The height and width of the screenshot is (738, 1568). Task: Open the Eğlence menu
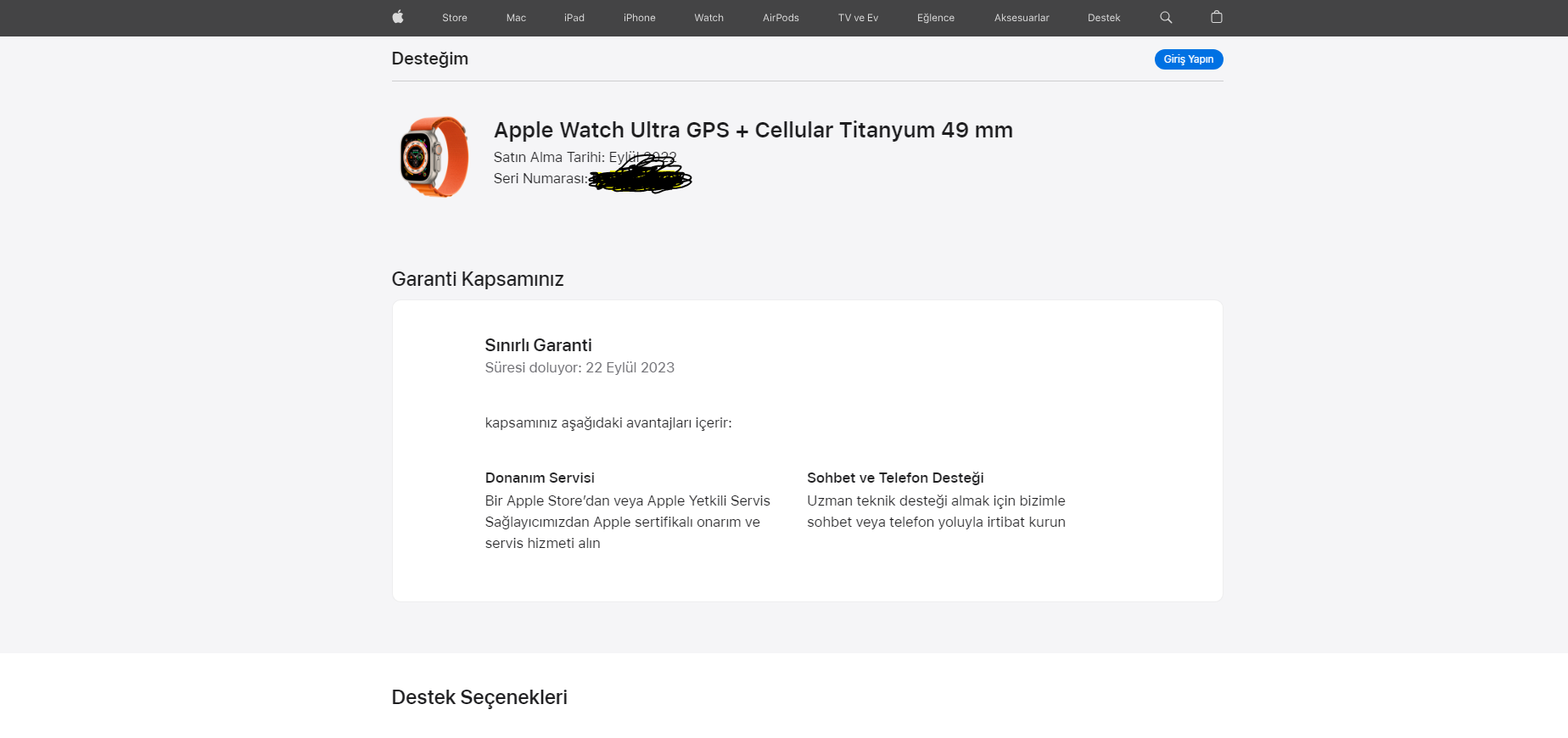pos(936,18)
